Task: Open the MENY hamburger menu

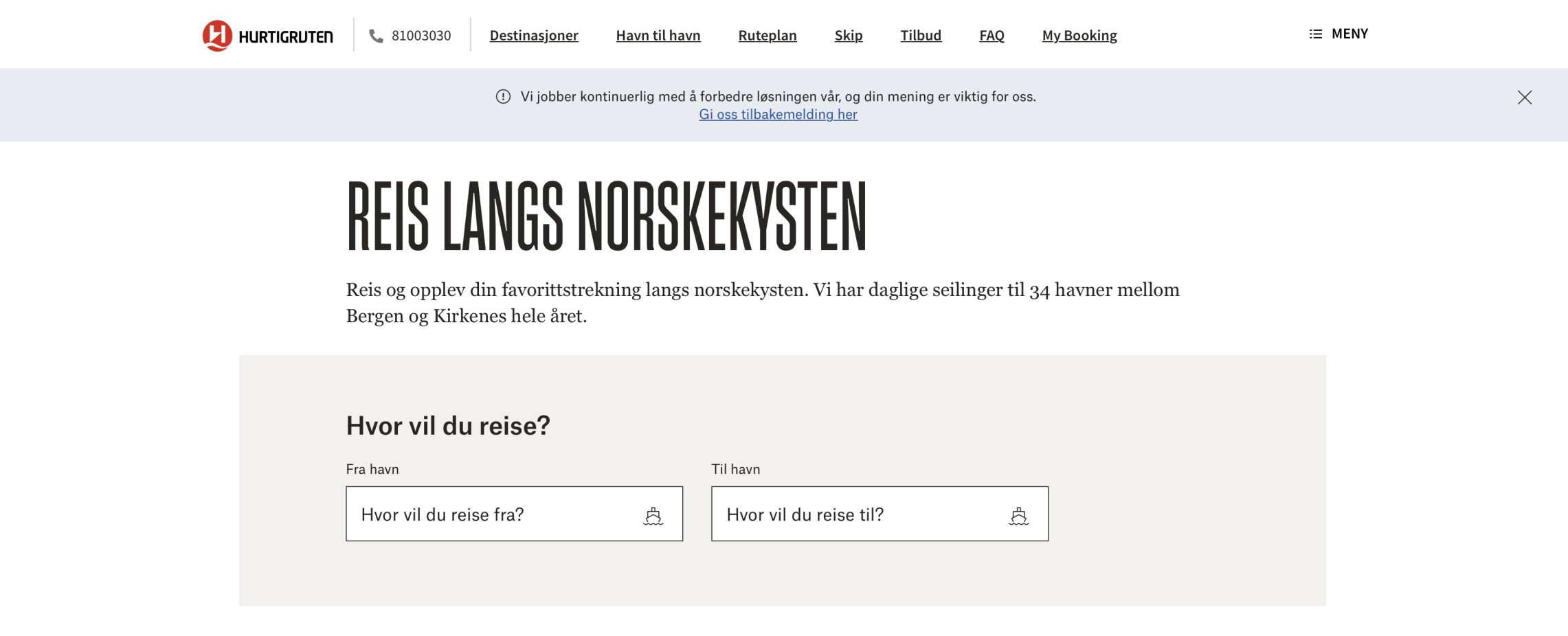Action: tap(1339, 34)
